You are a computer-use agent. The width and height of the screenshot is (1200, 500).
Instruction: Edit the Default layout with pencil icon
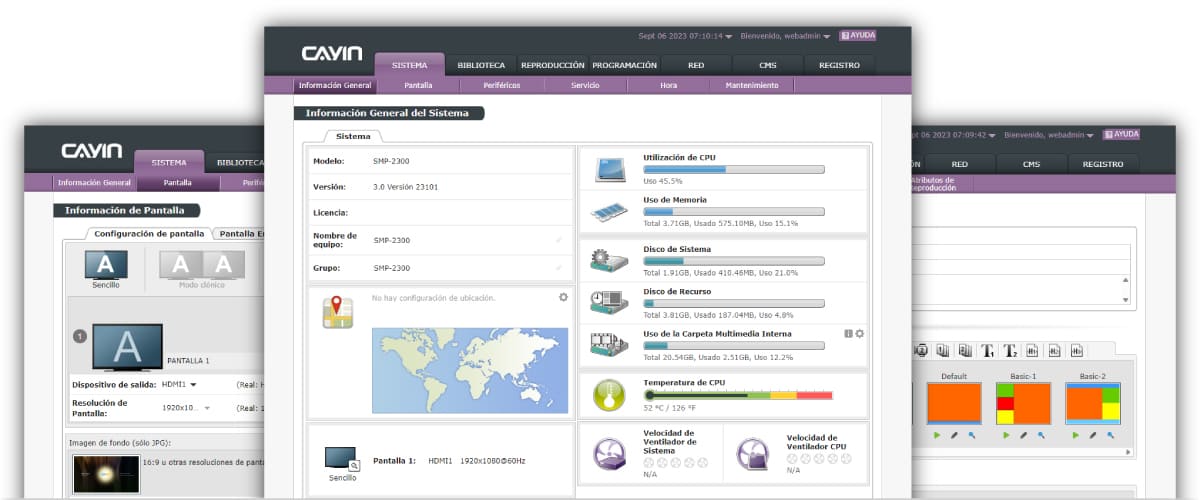click(952, 435)
